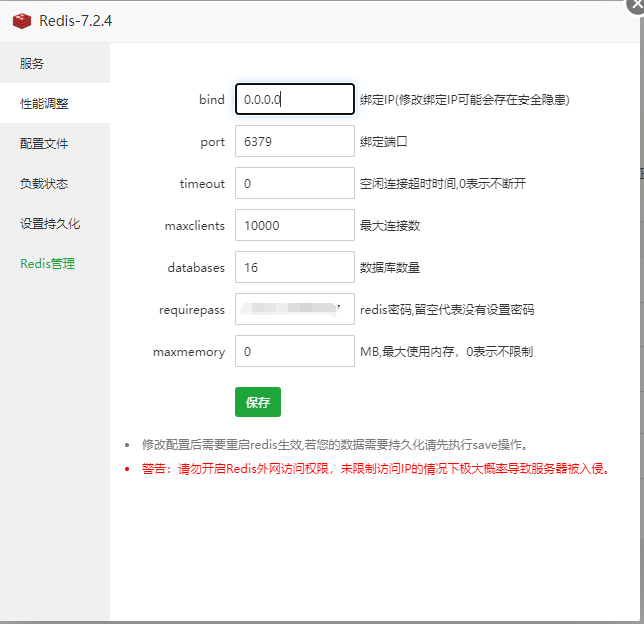Click the Redis logo icon in title
The height and width of the screenshot is (624, 644).
[22, 21]
